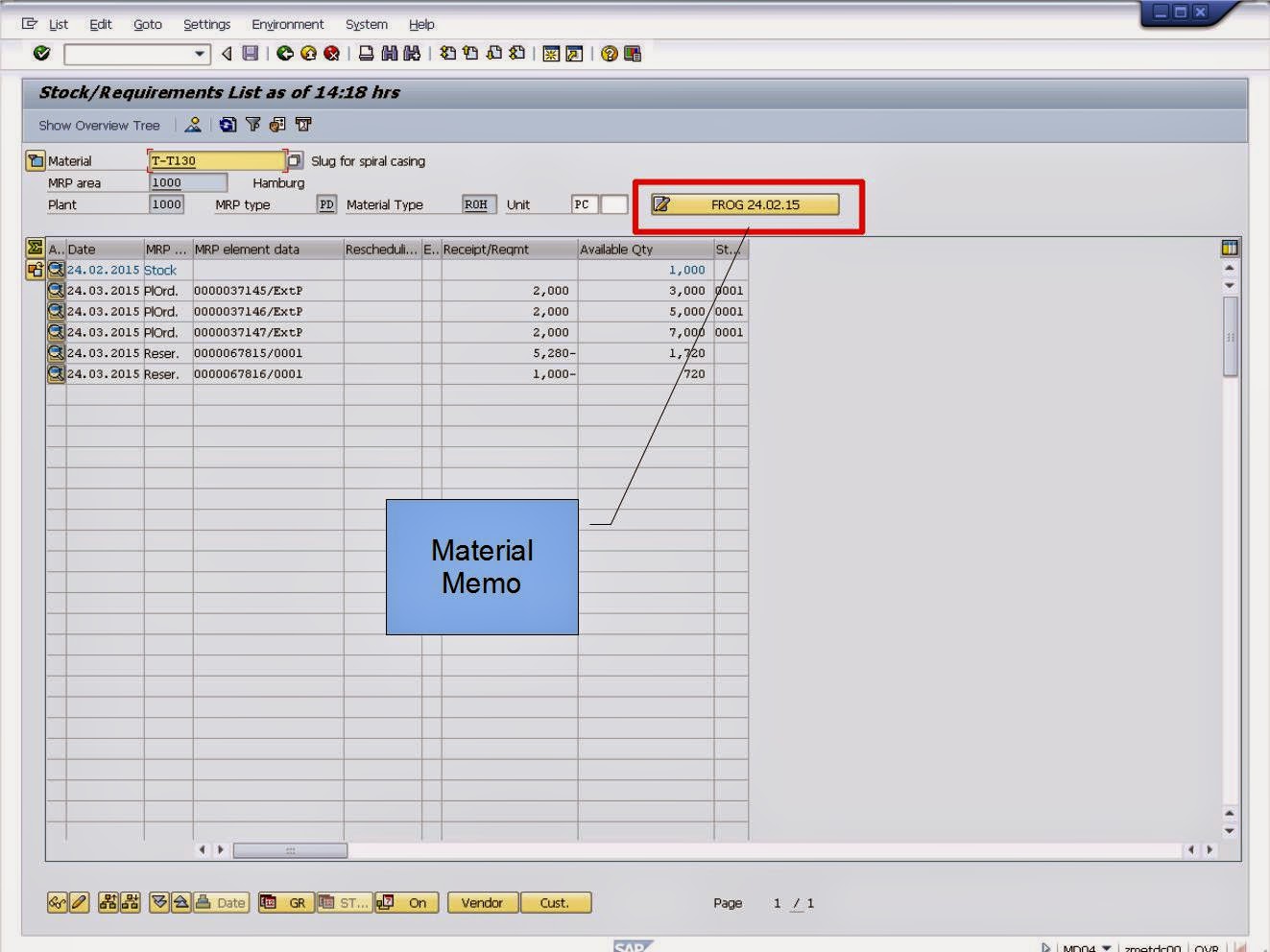Click the expand-all icon beside the Stock row
Image resolution: width=1270 pixels, height=952 pixels.
coord(36,270)
